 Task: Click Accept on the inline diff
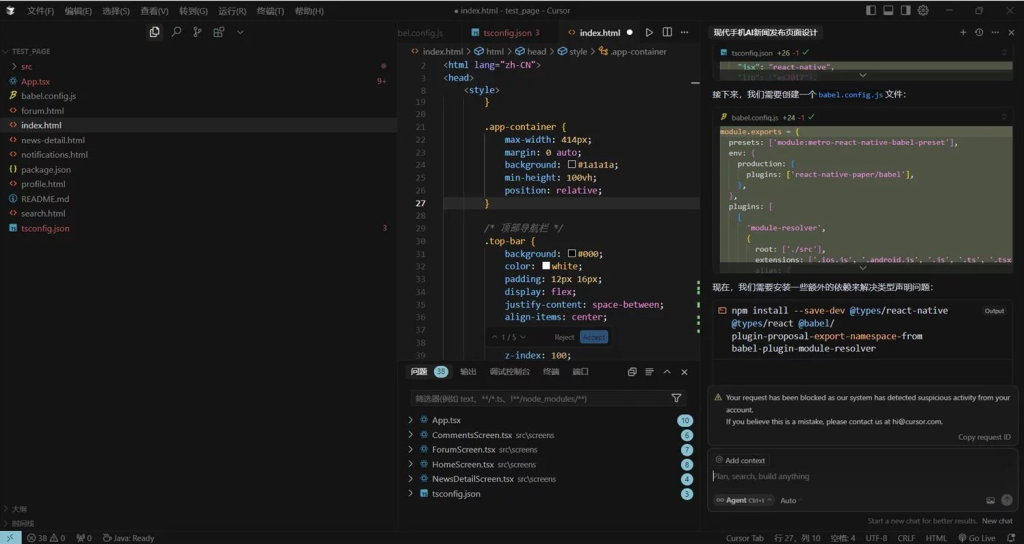tap(594, 337)
